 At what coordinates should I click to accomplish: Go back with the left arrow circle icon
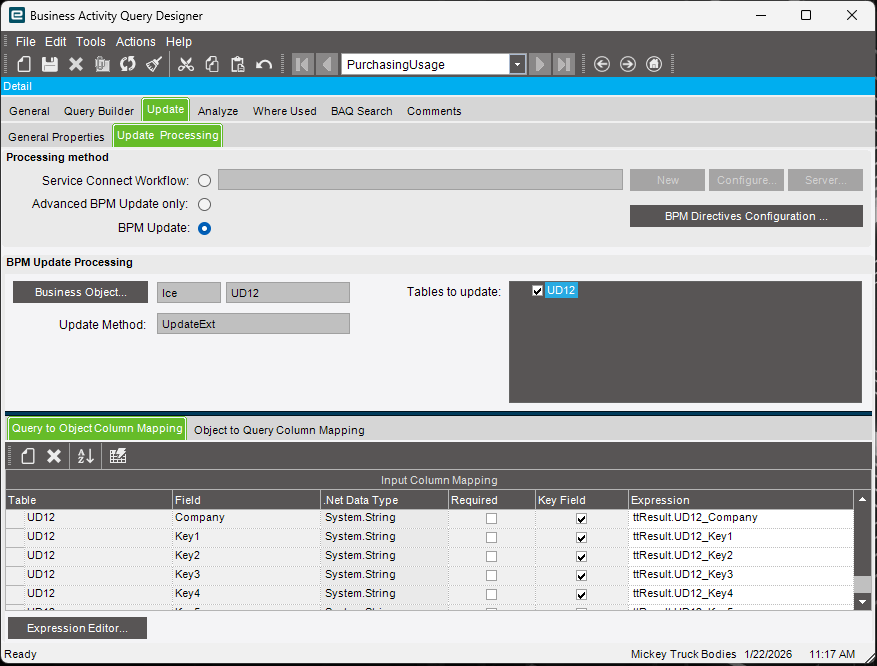602,64
